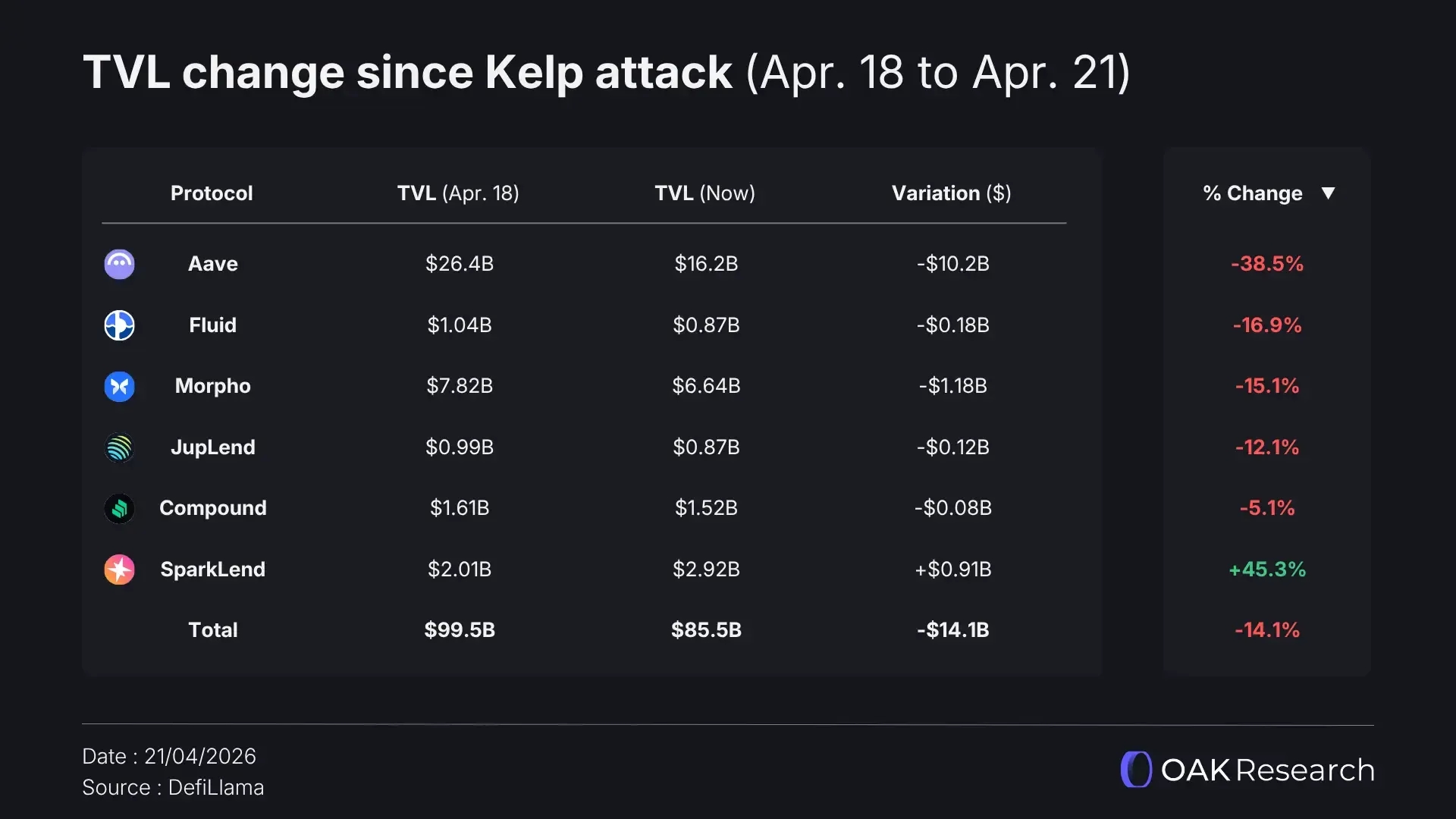Click the % Change header label
This screenshot has height=819, width=1456.
click(1252, 193)
